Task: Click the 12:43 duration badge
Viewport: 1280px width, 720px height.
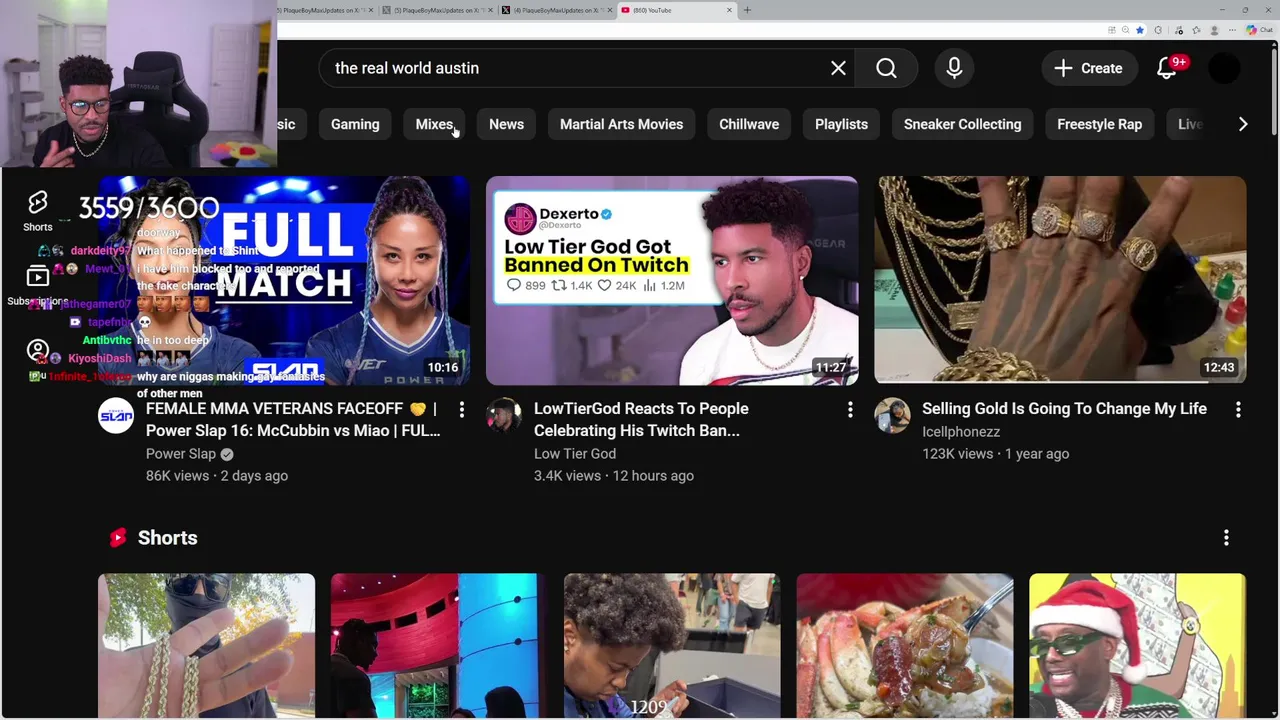Action: [x=1219, y=367]
